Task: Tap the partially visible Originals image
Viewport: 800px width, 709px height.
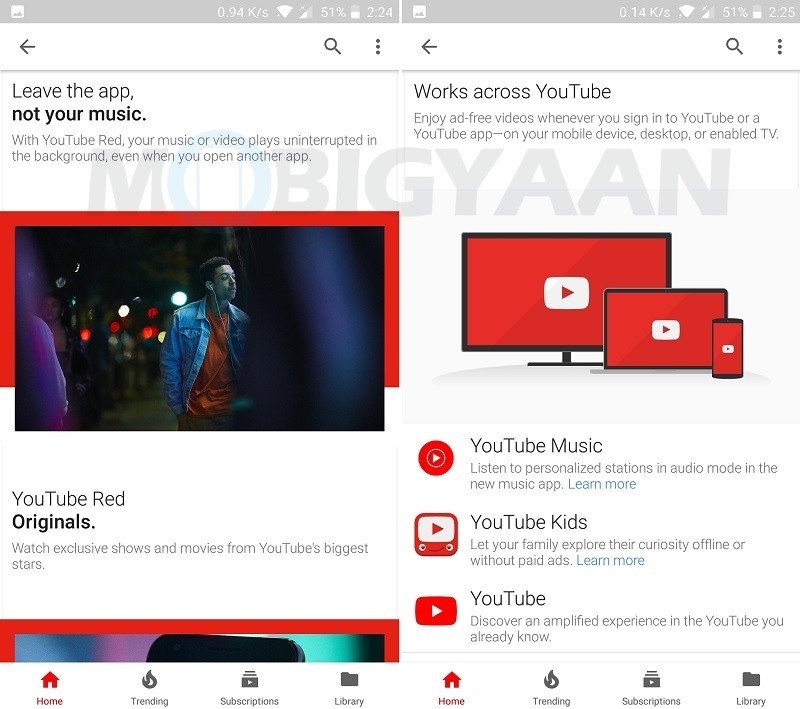Action: tap(199, 647)
